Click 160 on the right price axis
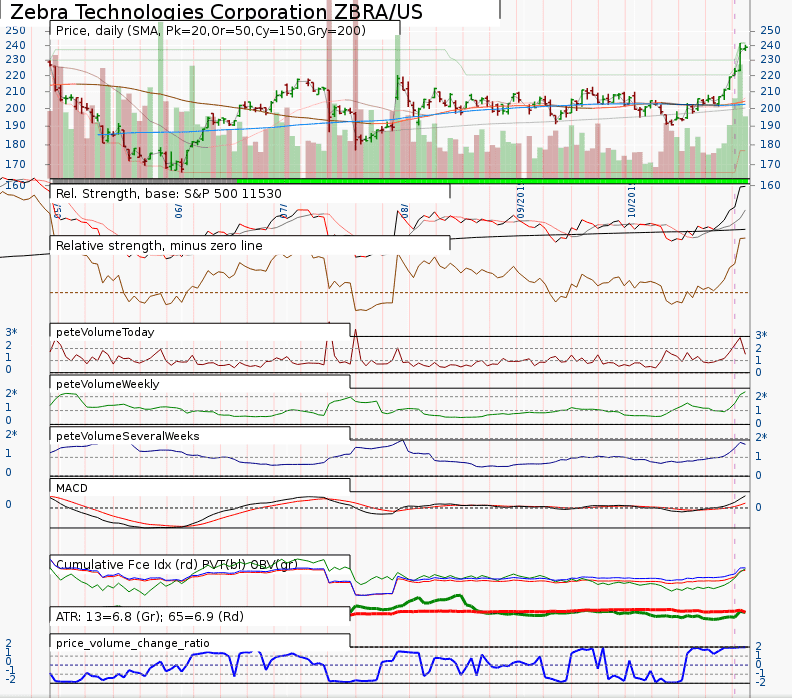This screenshot has height=698, width=792. 770,185
